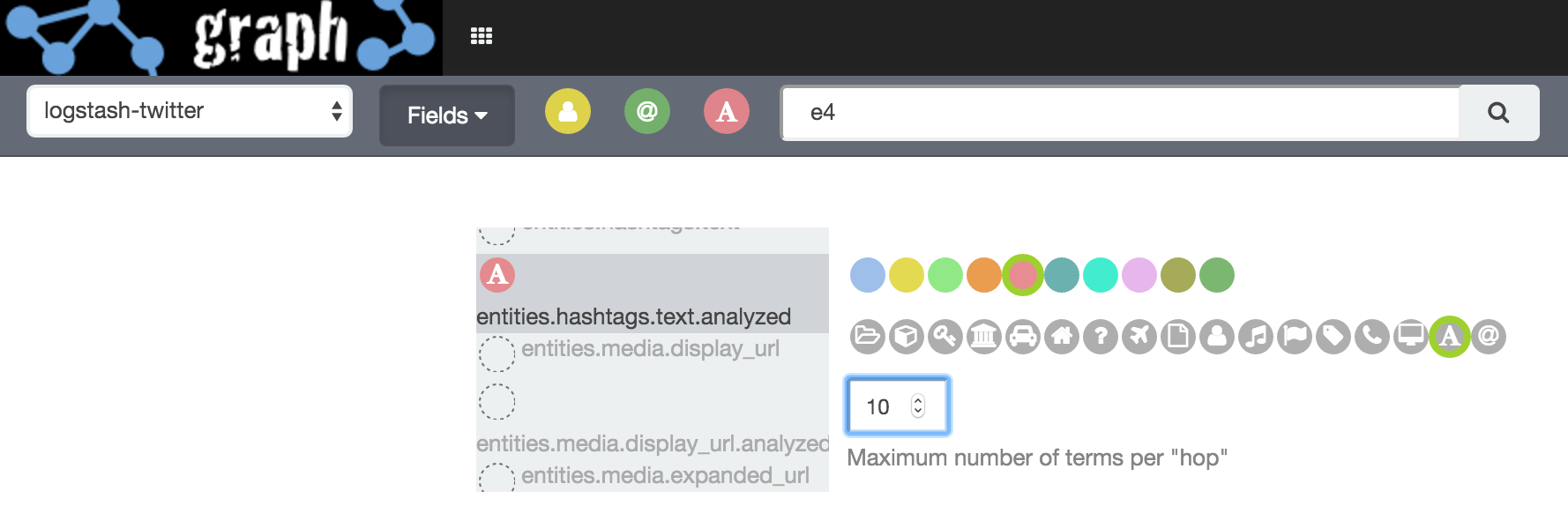Click the max terms per hop number field
1568x506 pixels.
886,406
